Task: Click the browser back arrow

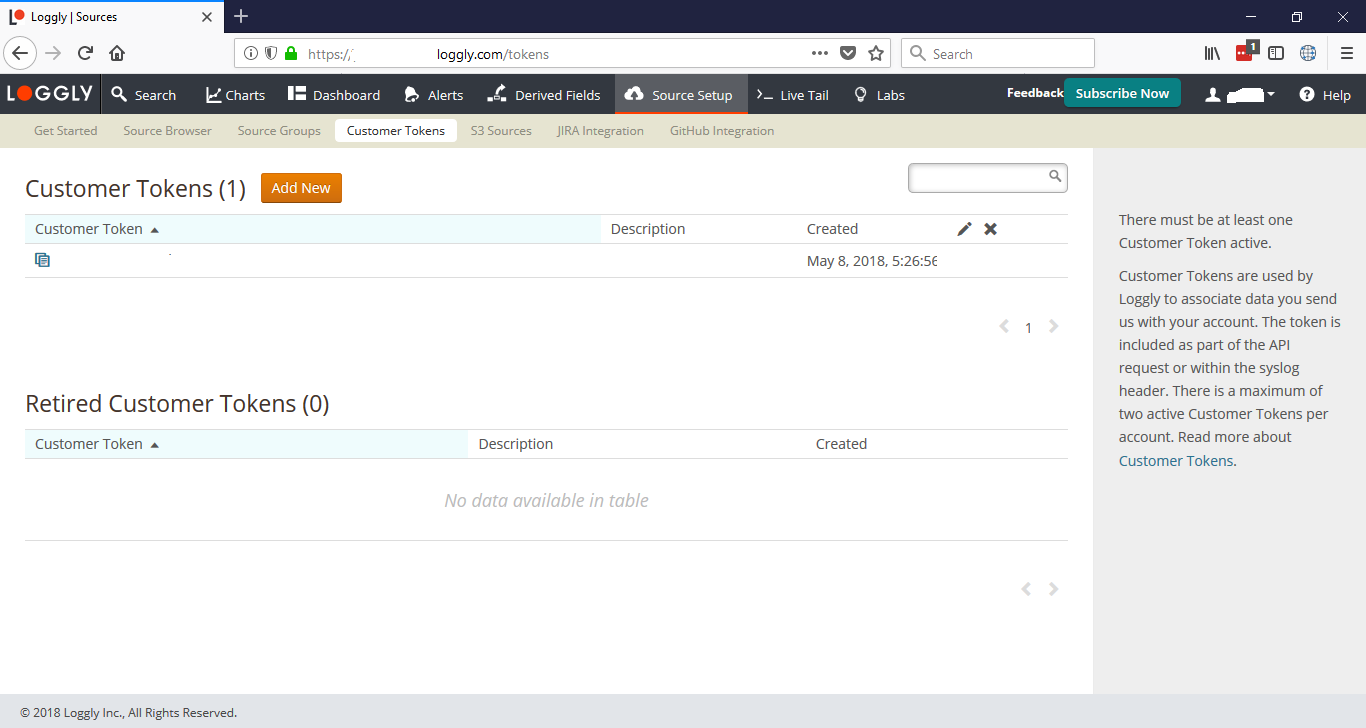Action: pyautogui.click(x=21, y=54)
